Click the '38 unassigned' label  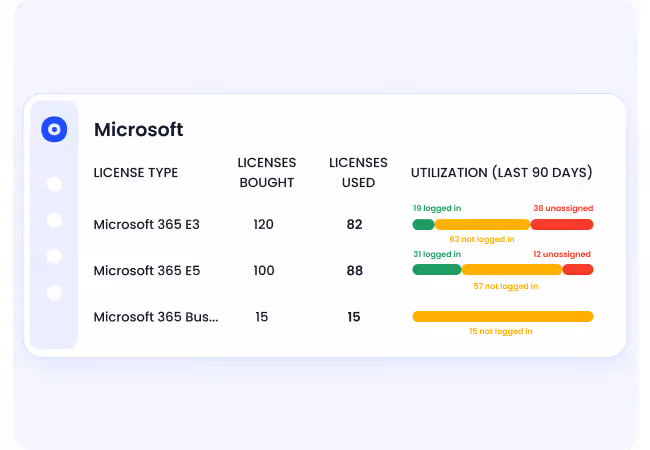[563, 208]
